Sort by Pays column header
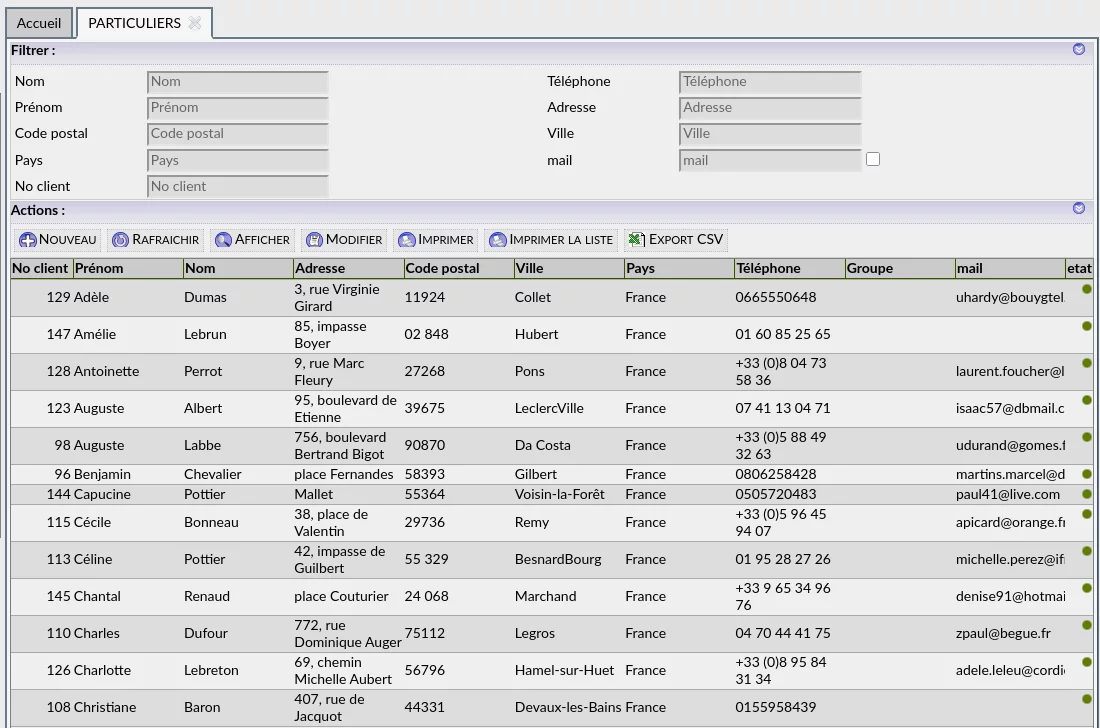This screenshot has width=1100, height=728. point(678,269)
